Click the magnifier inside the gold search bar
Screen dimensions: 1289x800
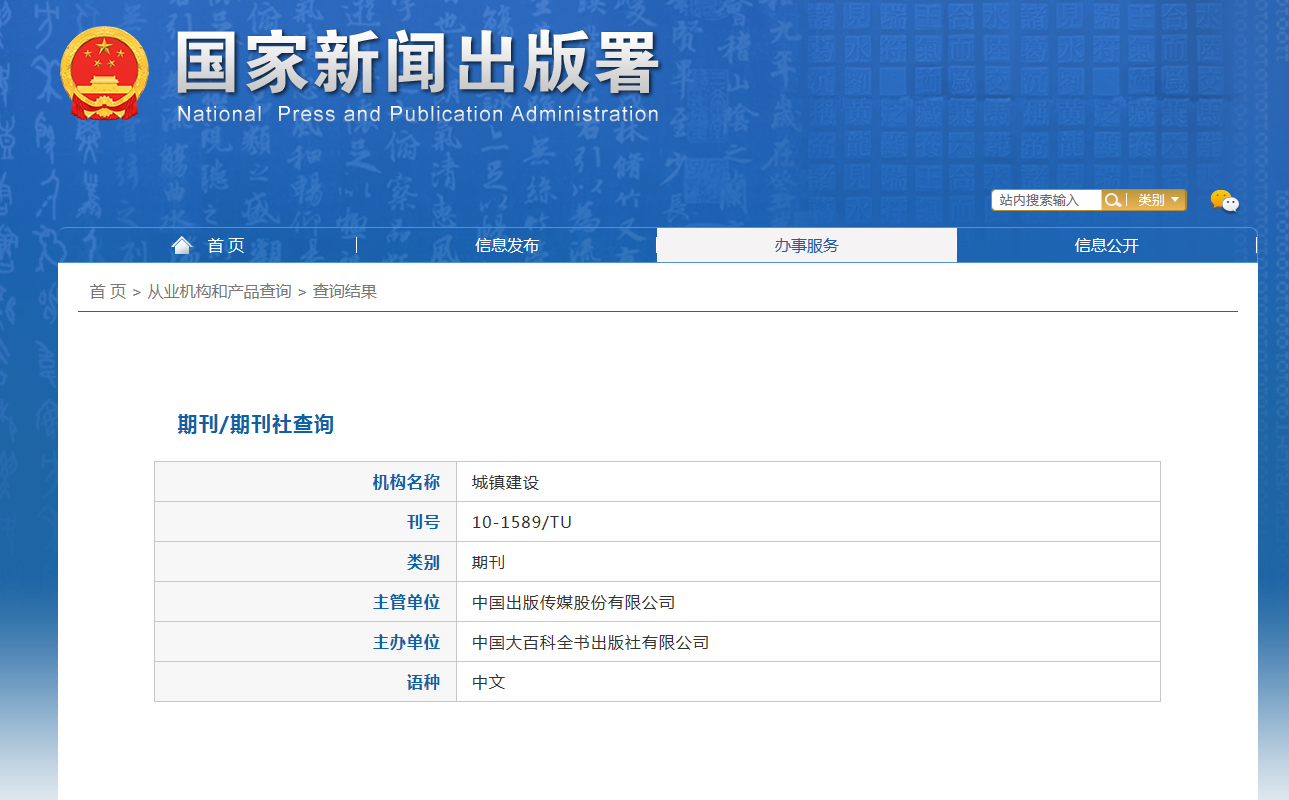(x=1113, y=200)
